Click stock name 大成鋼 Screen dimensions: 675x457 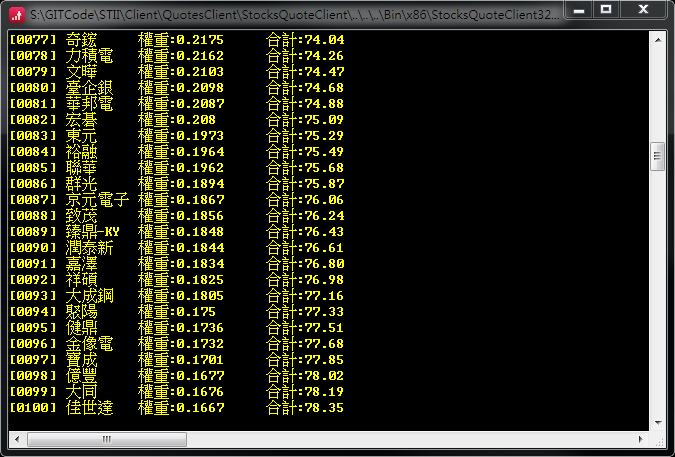coord(89,296)
